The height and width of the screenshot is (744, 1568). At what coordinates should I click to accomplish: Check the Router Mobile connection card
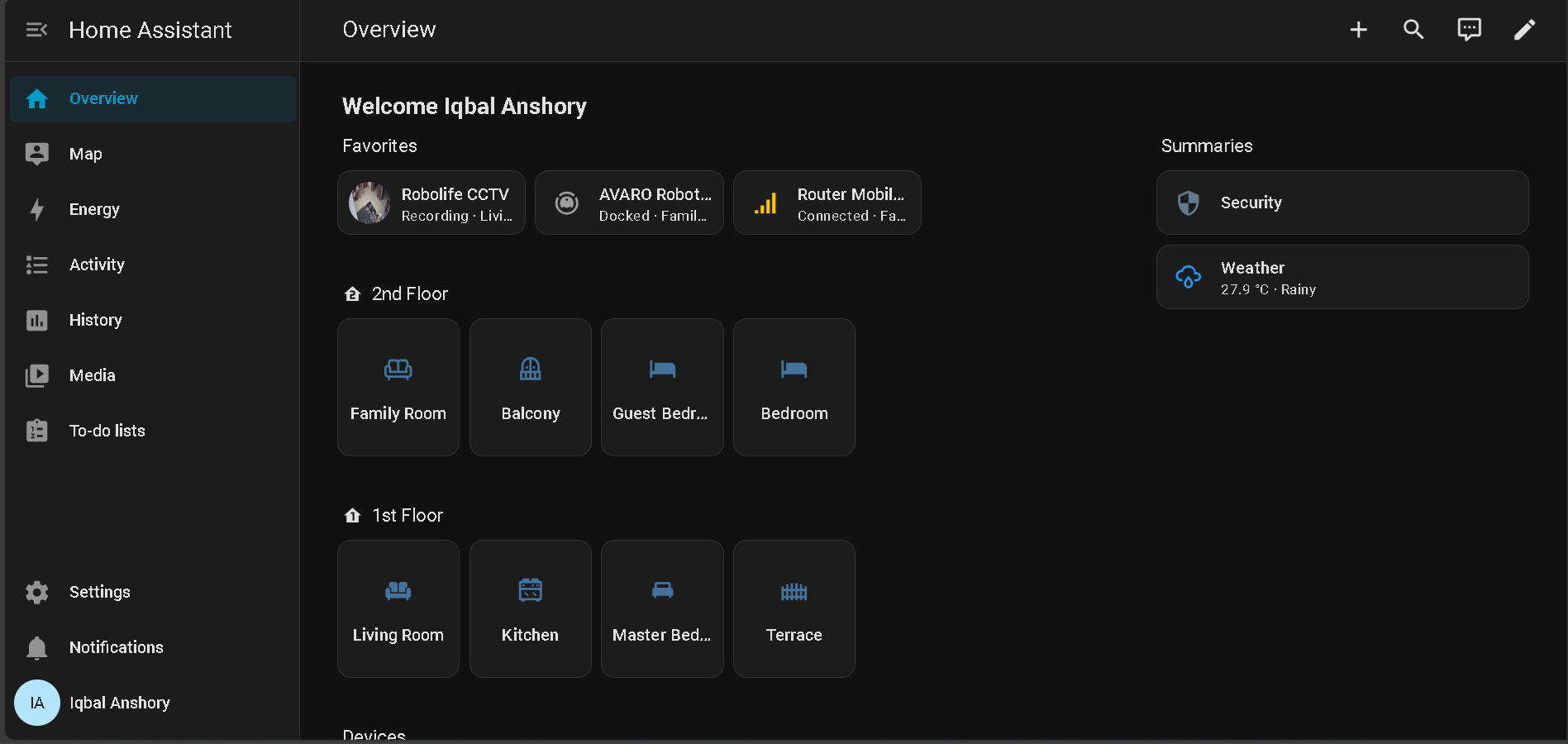827,203
